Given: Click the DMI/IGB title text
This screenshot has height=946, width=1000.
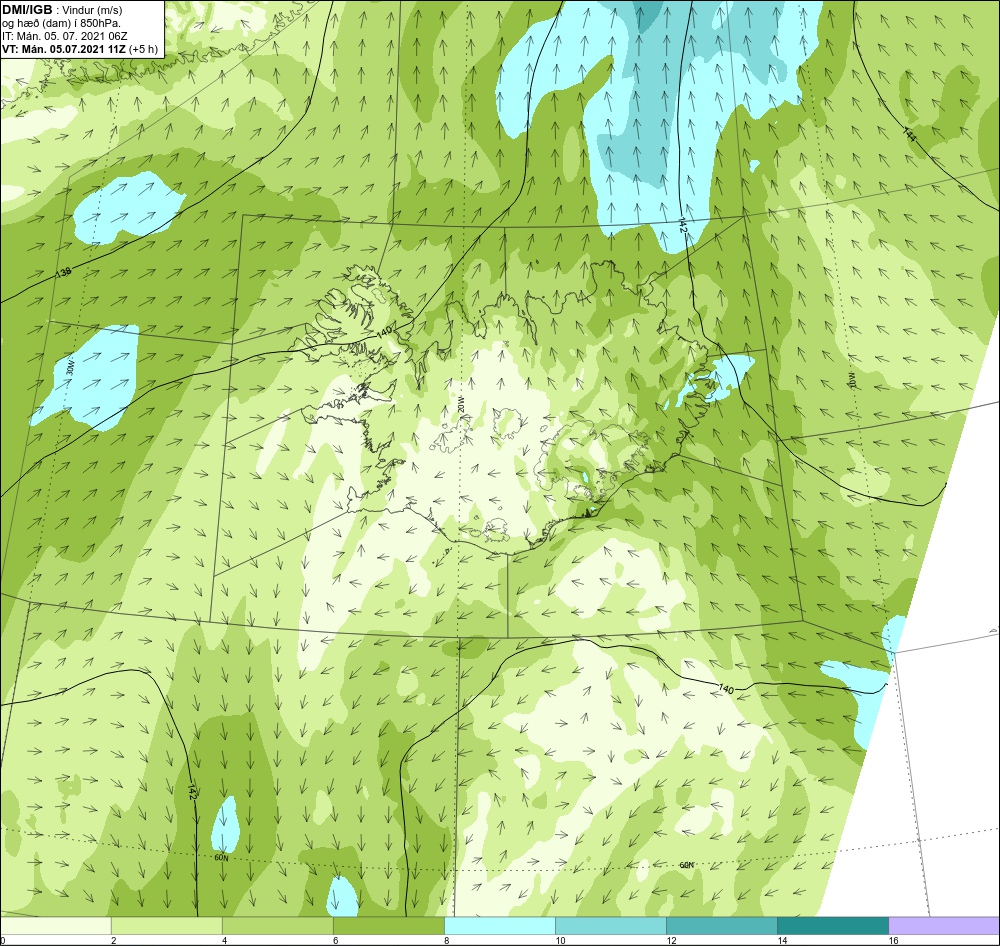Looking at the screenshot, I should (27, 10).
